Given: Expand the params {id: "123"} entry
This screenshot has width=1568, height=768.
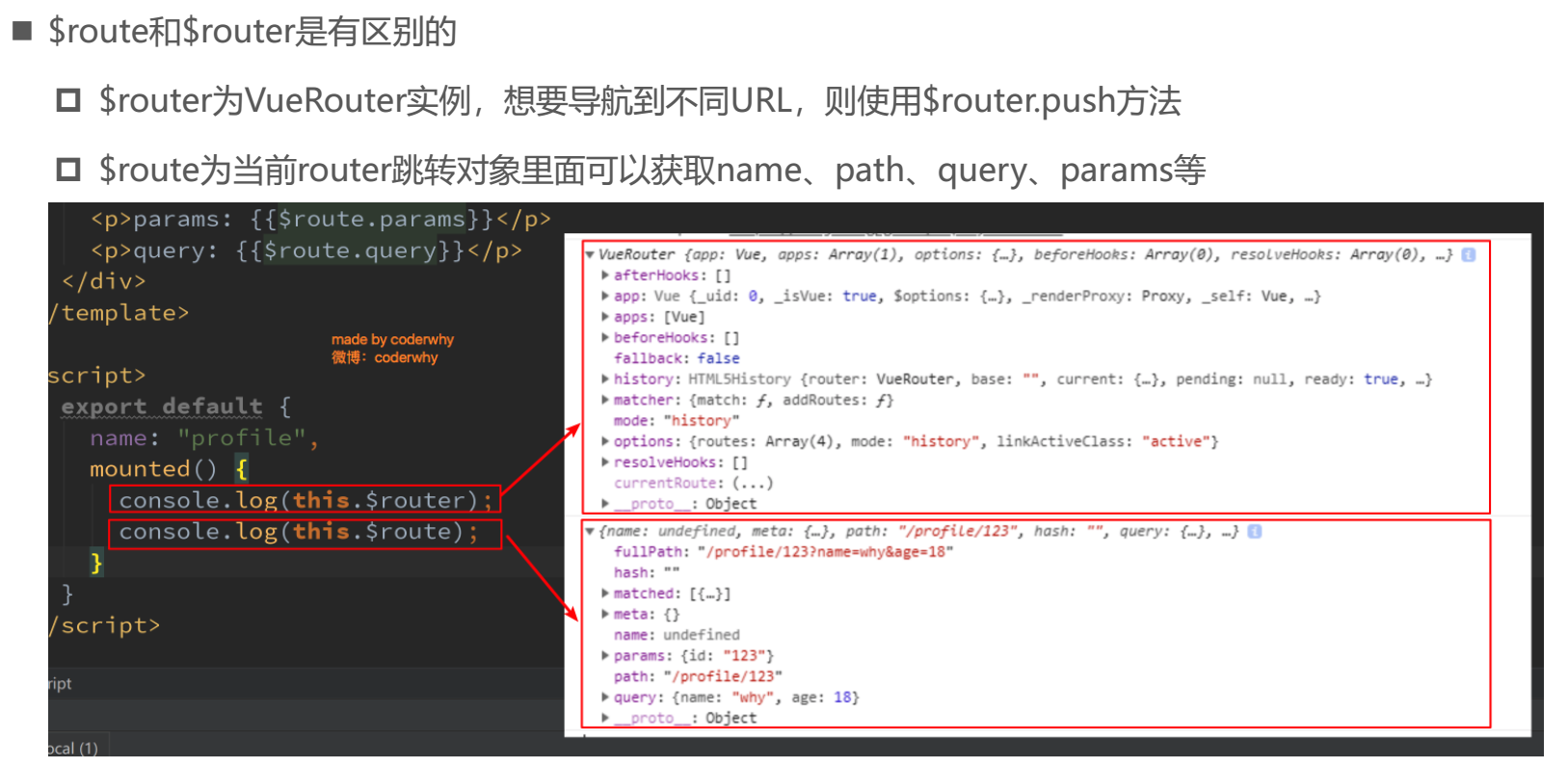Looking at the screenshot, I should pos(605,656).
